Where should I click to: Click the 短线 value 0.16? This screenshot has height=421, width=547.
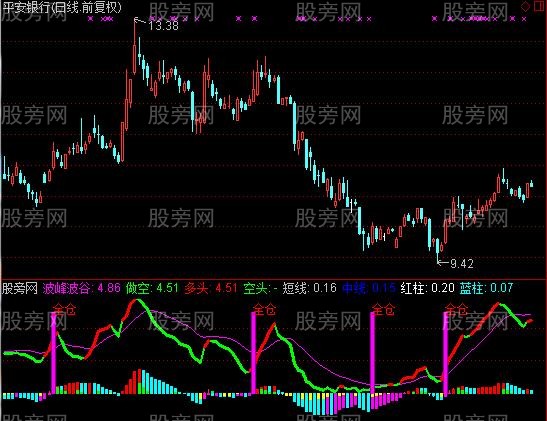(325, 288)
